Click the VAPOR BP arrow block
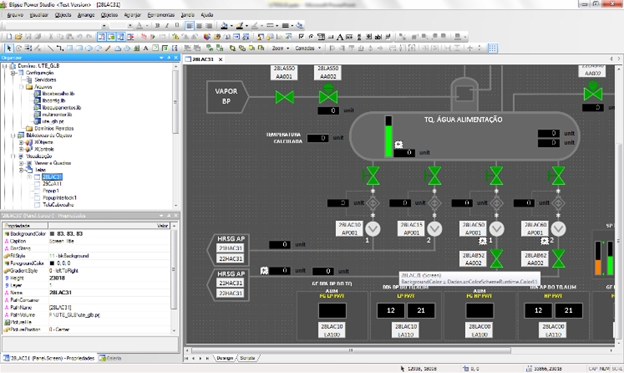The height and width of the screenshot is (373, 624). [227, 97]
